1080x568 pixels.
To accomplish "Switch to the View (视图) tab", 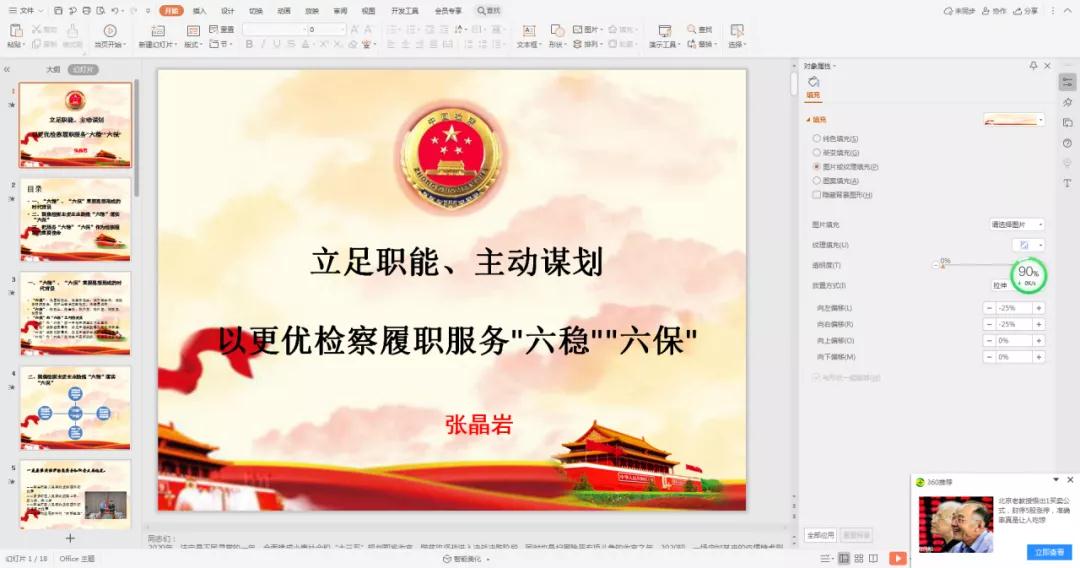I will click(x=368, y=11).
